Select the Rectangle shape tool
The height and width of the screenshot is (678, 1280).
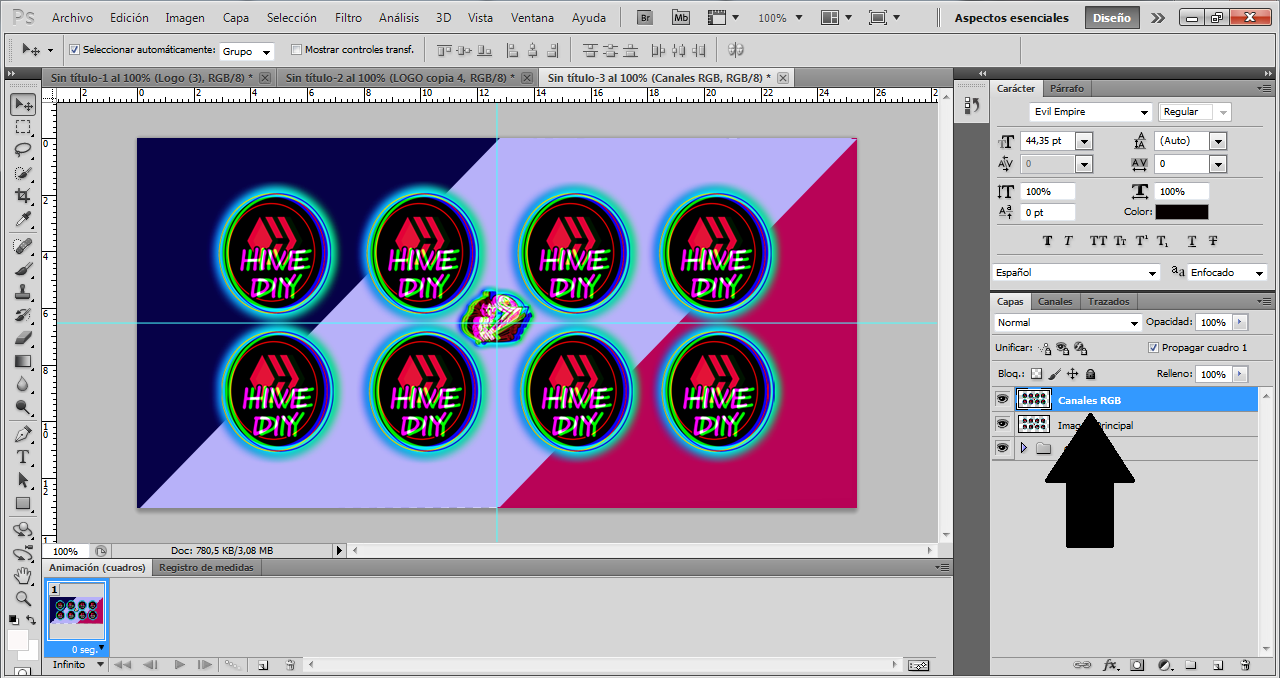[x=23, y=504]
